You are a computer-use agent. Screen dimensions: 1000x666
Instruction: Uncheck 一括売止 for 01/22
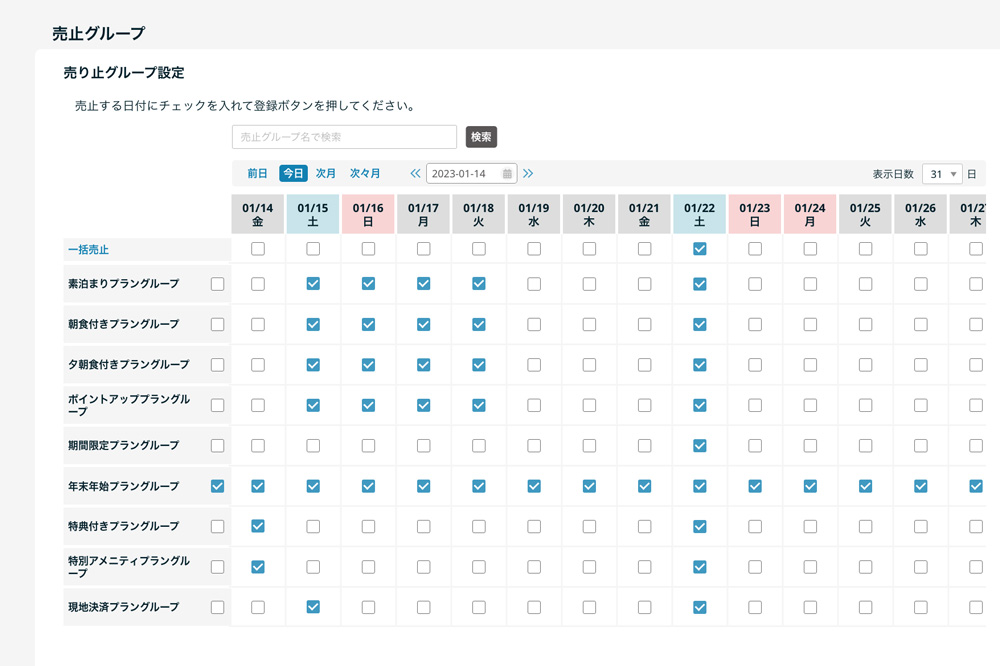point(700,249)
